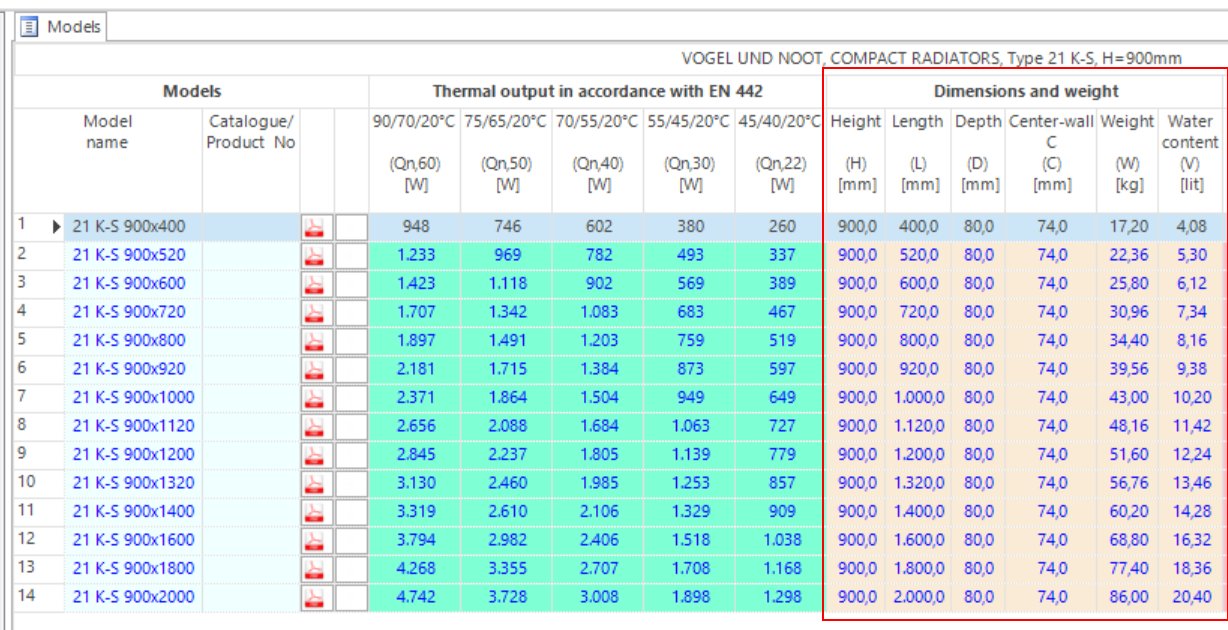This screenshot has height=630, width=1228.
Task: Click weight cell 43,00
Action: pos(1127,398)
